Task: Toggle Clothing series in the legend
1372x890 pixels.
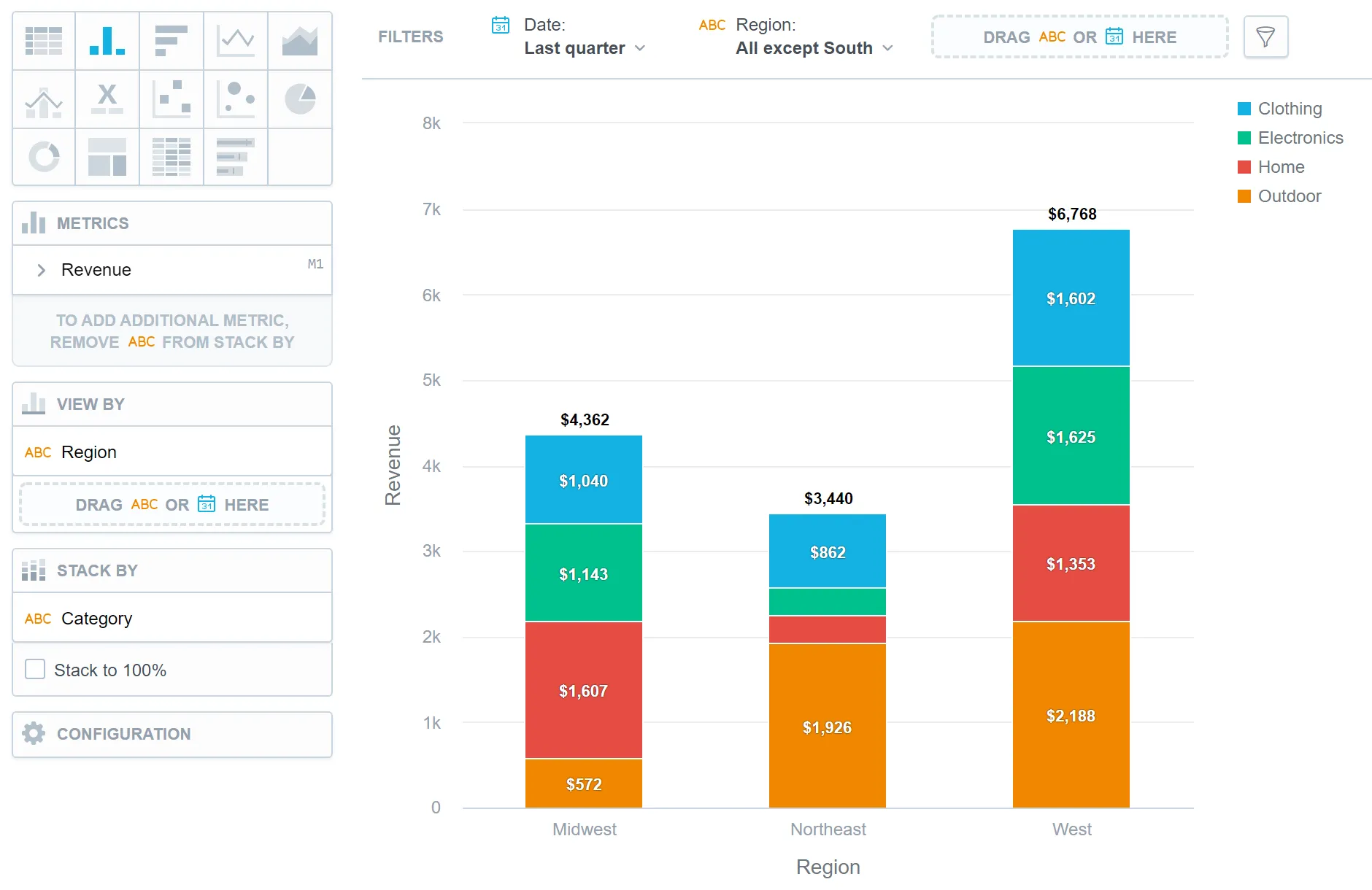Action: click(1289, 109)
